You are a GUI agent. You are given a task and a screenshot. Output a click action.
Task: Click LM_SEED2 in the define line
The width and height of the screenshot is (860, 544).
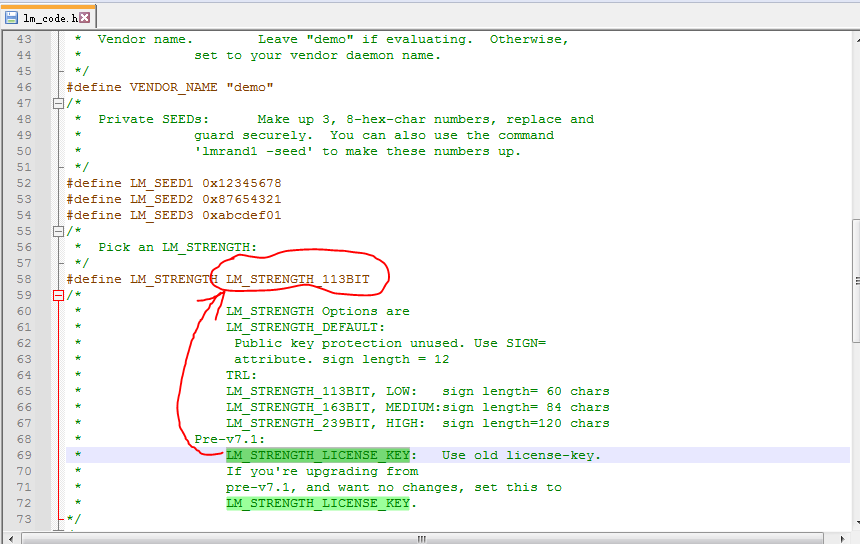click(162, 199)
